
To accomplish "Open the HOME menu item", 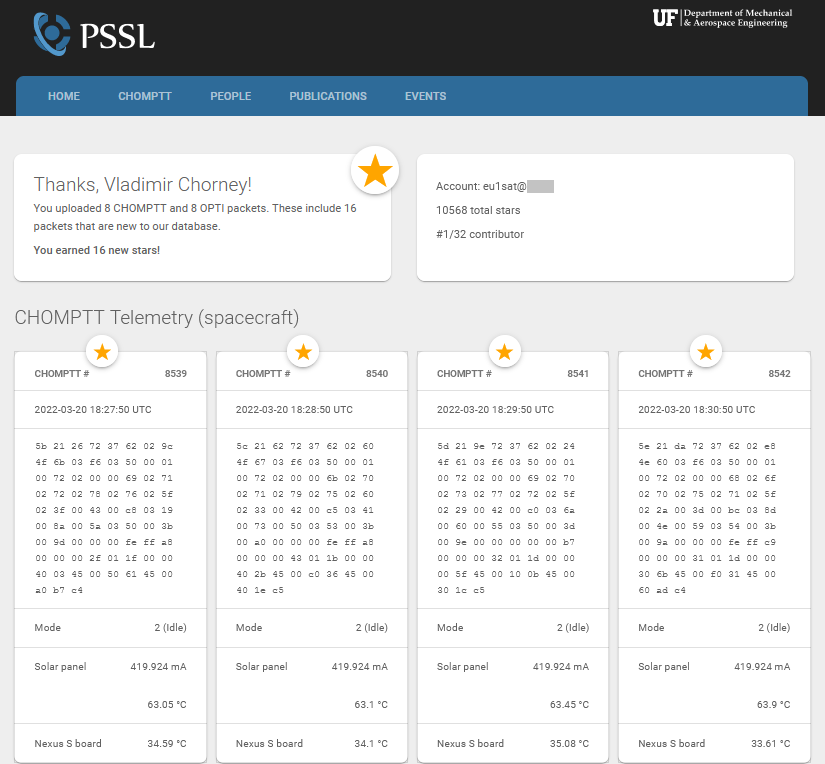I will (x=64, y=96).
